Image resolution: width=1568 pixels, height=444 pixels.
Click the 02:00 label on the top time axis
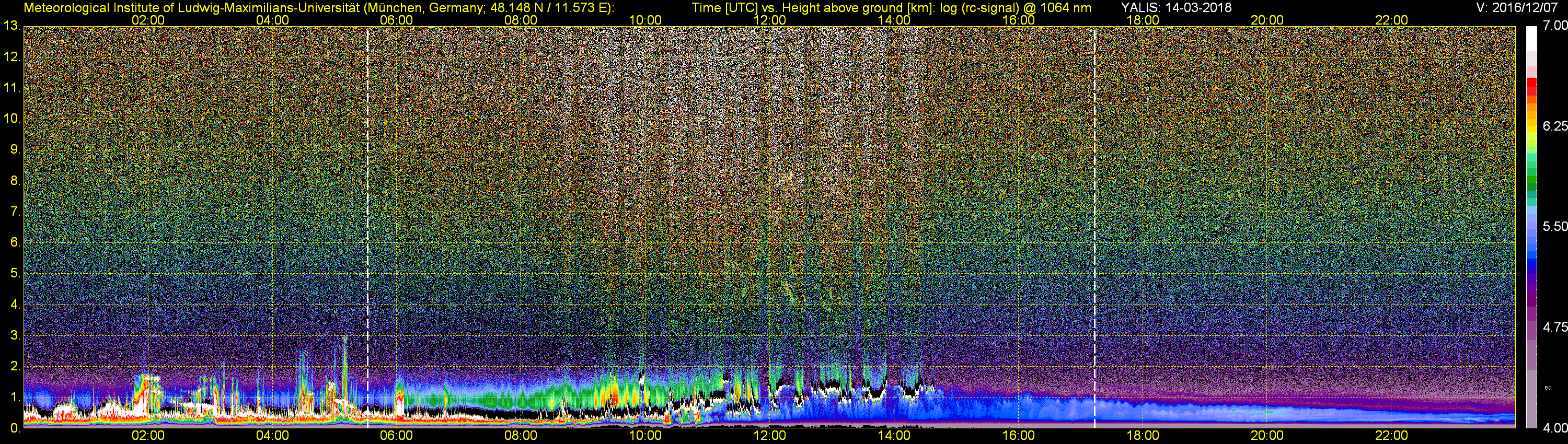(x=148, y=20)
